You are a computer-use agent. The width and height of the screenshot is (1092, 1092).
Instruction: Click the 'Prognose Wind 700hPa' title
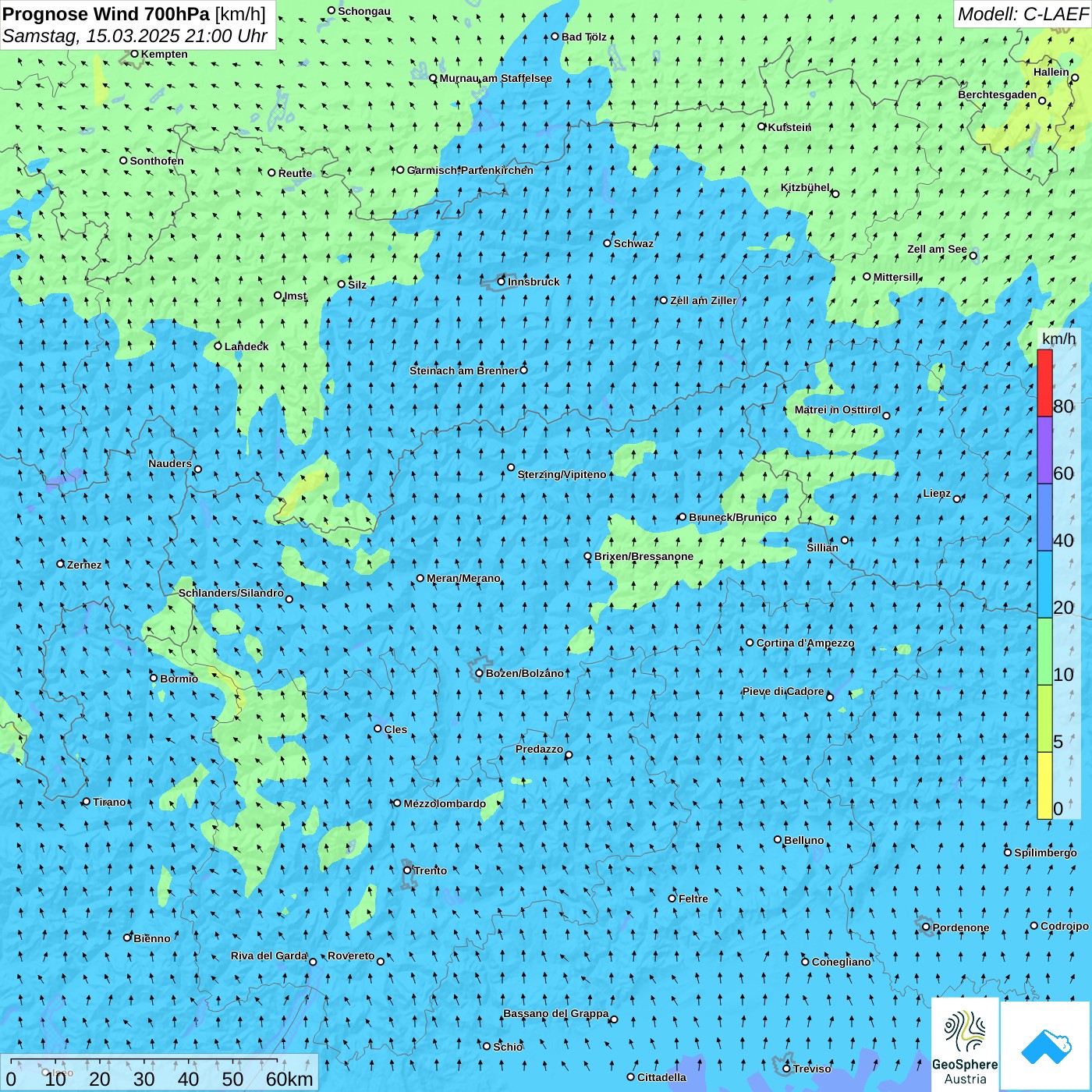click(x=107, y=14)
